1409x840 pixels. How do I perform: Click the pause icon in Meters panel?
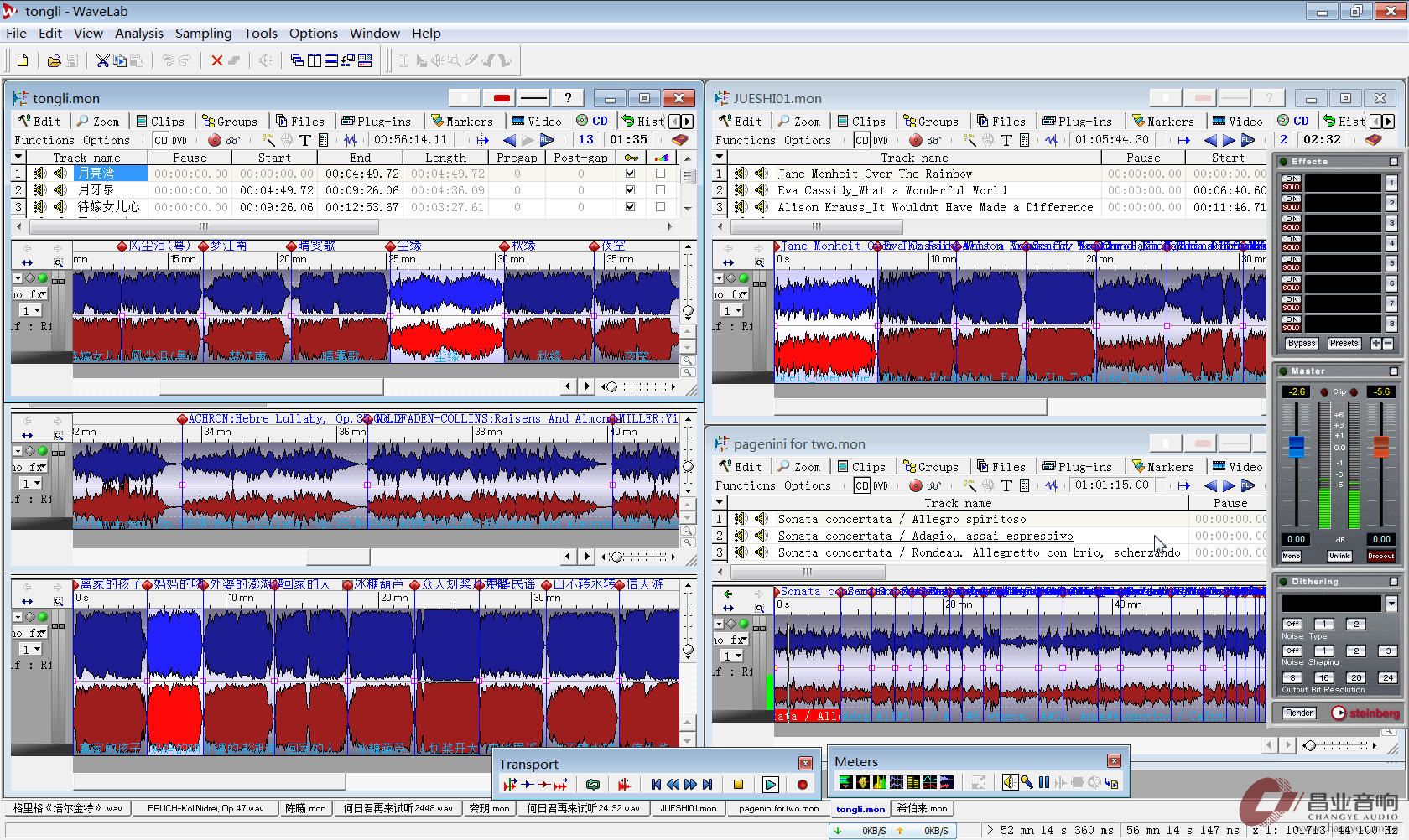pyautogui.click(x=1043, y=782)
